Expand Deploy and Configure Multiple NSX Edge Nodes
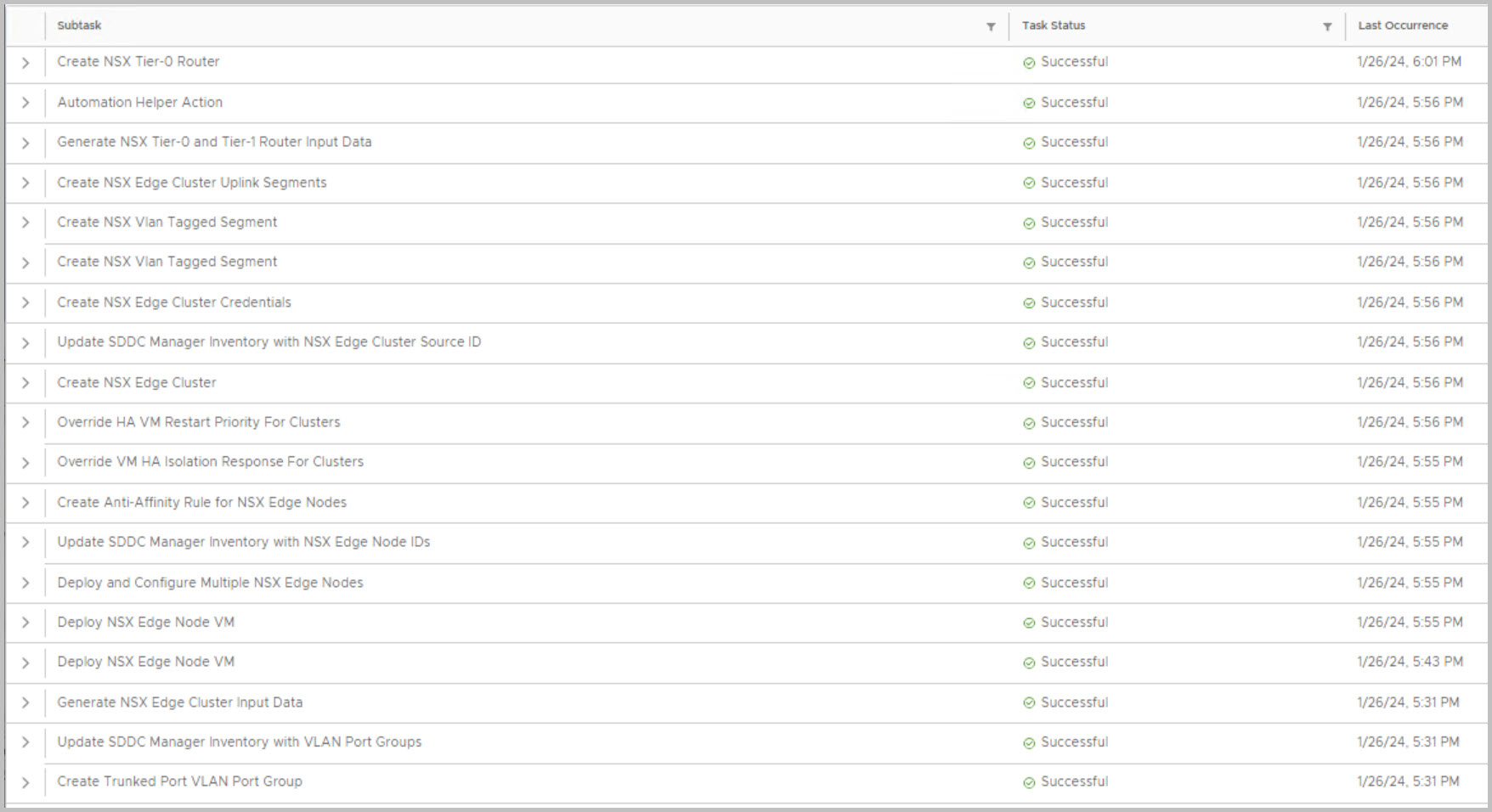Screen dimensions: 1492x812 click(25, 584)
